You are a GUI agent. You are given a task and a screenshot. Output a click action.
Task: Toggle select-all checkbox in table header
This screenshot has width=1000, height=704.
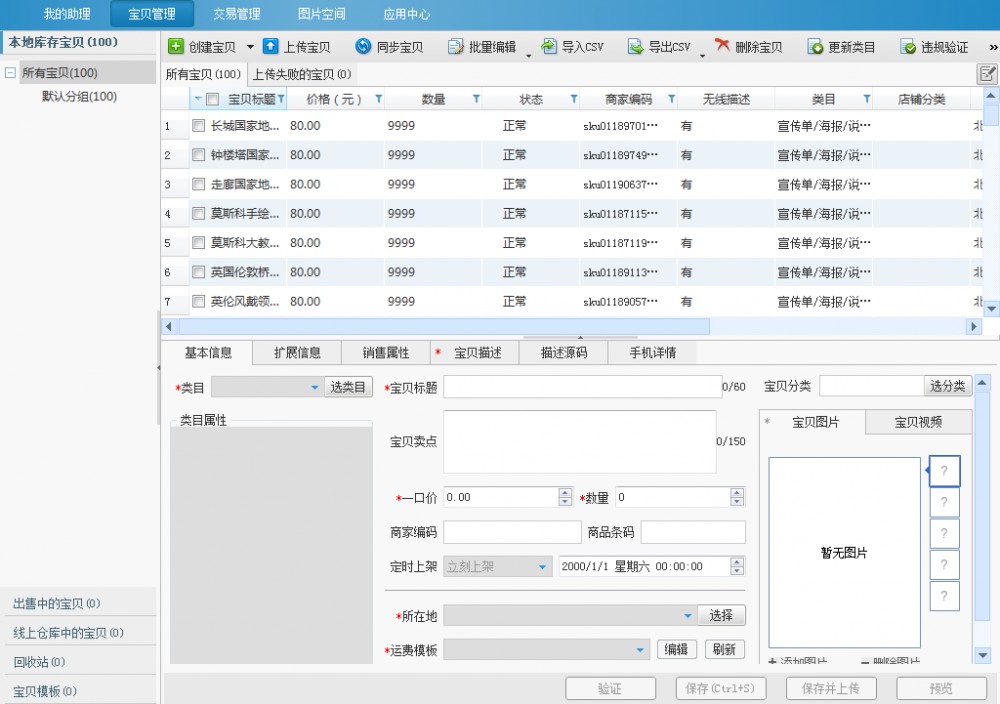(212, 99)
